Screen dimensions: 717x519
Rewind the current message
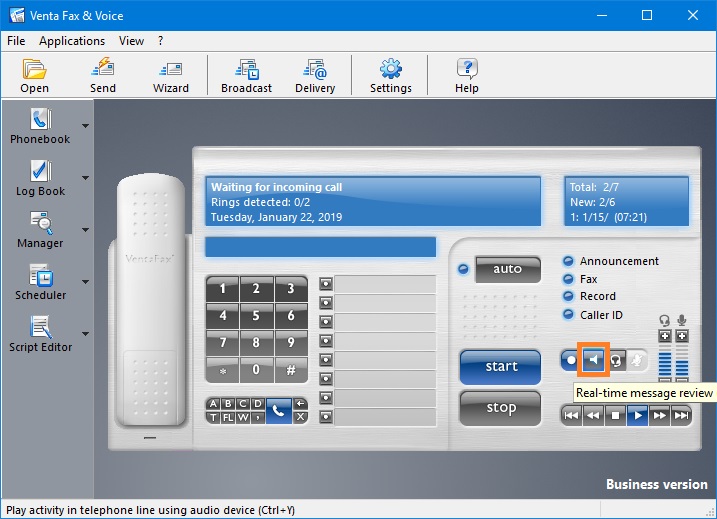593,415
